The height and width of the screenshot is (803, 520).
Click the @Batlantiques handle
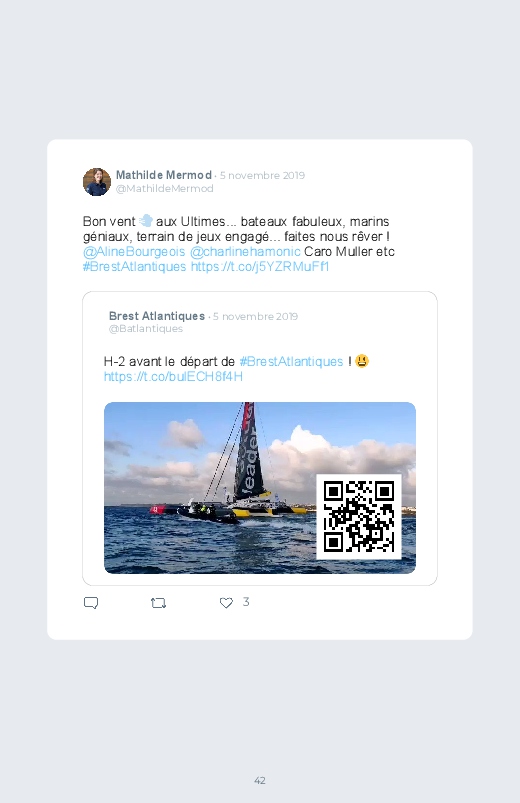point(146,329)
